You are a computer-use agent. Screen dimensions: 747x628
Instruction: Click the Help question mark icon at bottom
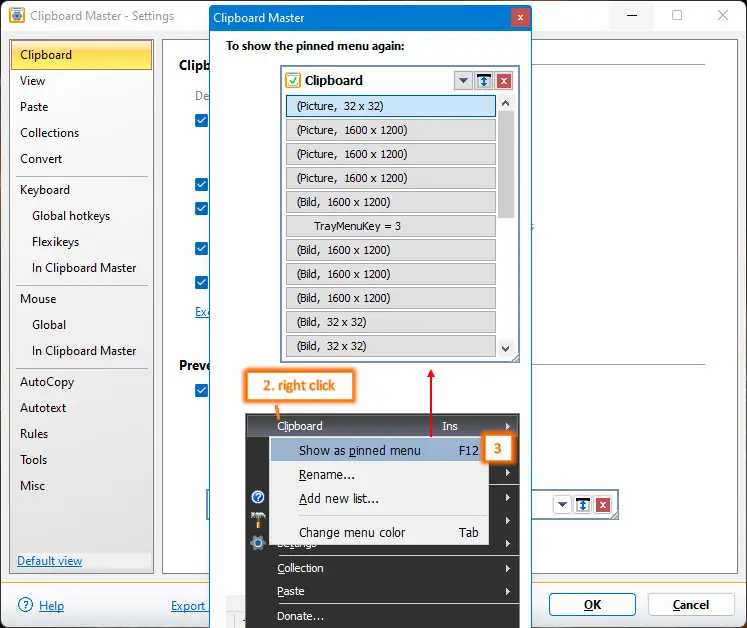[x=25, y=605]
